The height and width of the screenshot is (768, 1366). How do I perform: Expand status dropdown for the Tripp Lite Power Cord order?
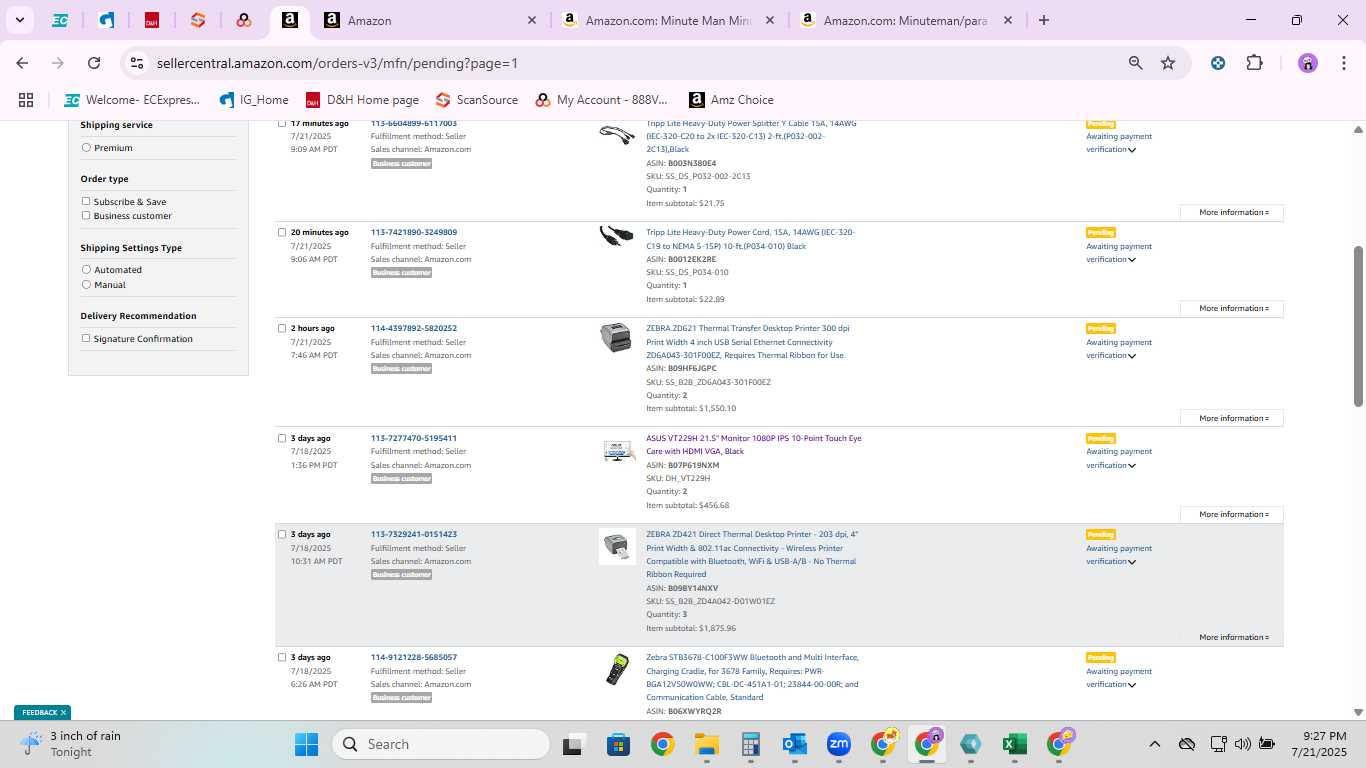pyautogui.click(x=1132, y=260)
